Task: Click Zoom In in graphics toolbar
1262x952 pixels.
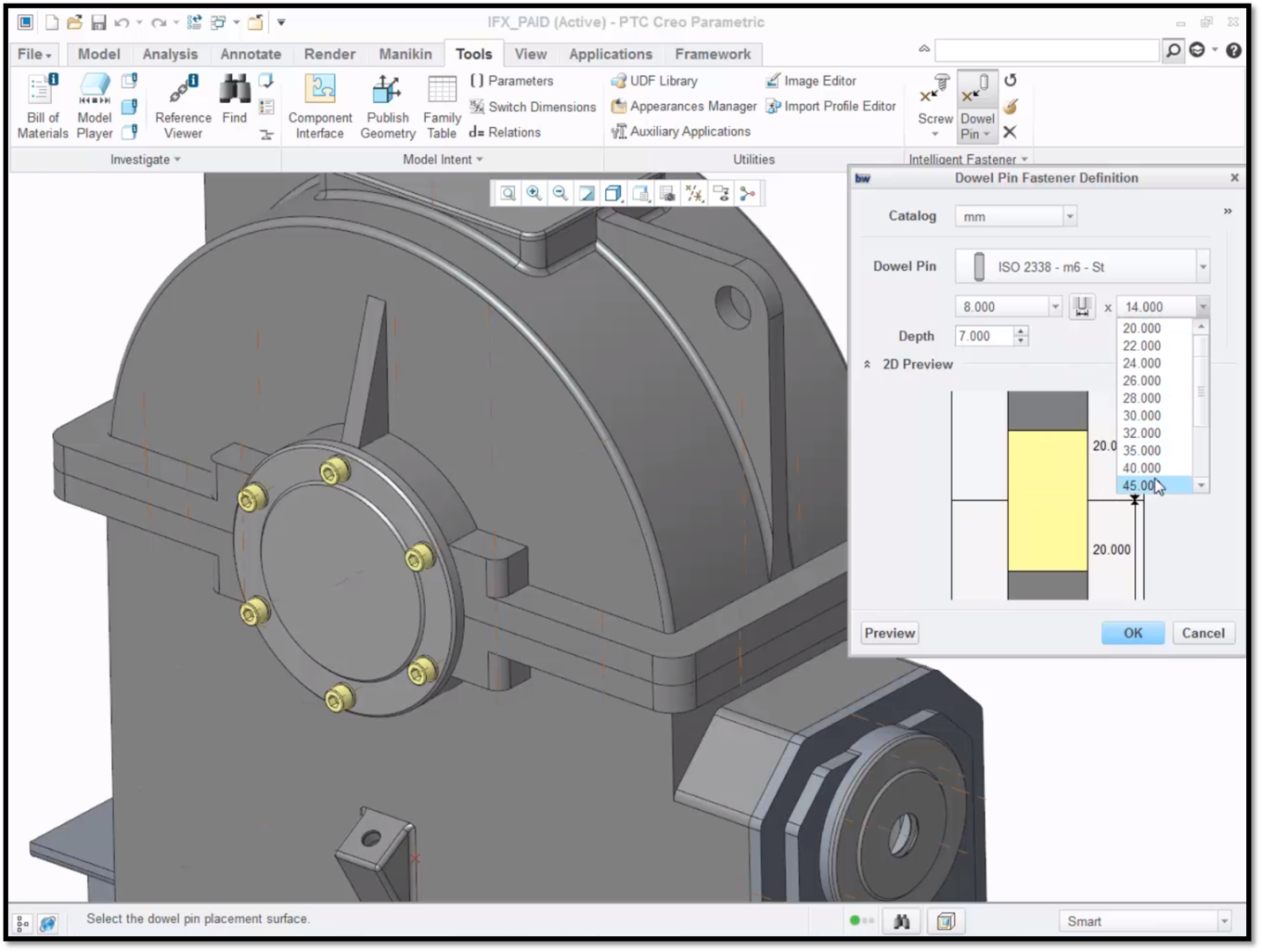Action: [534, 193]
